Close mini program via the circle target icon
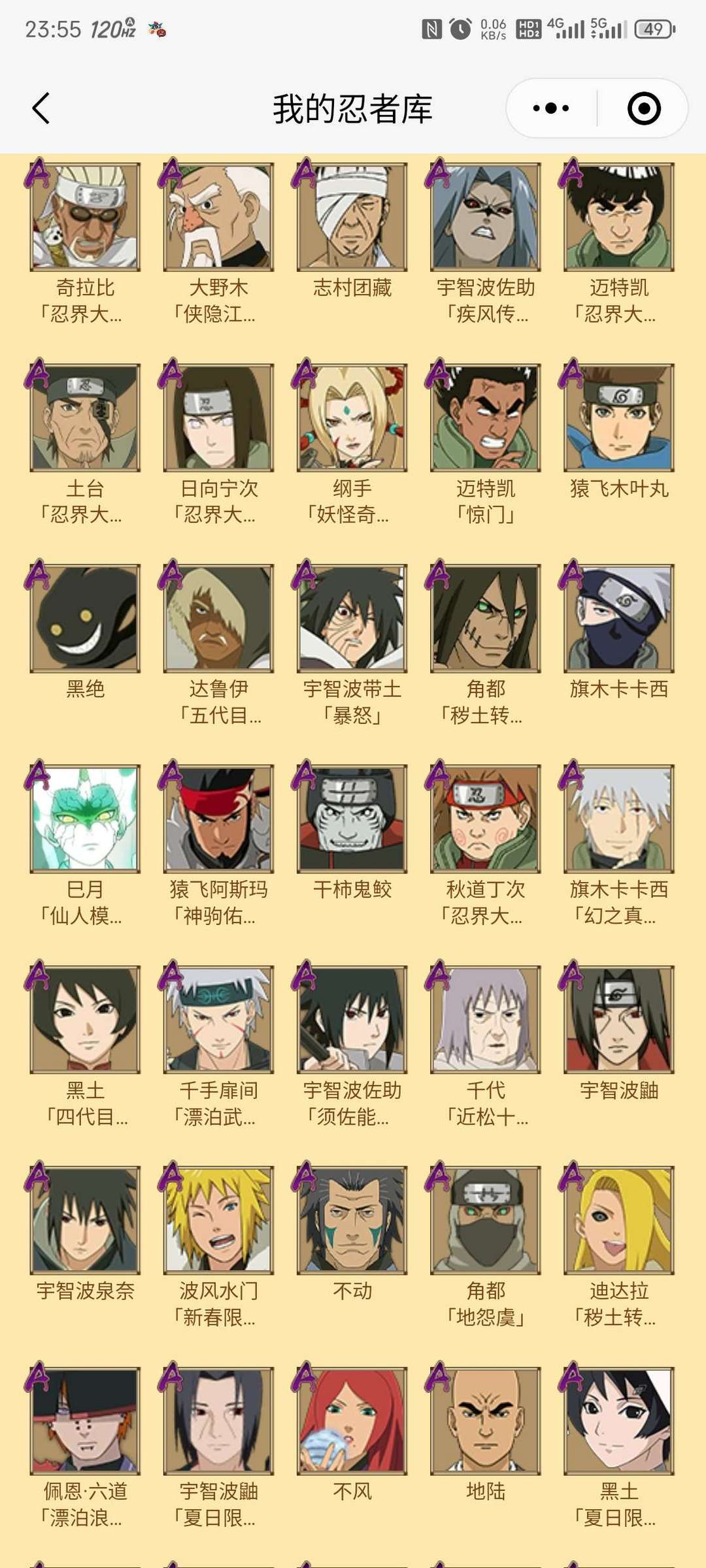The image size is (706, 1568). coord(644,108)
